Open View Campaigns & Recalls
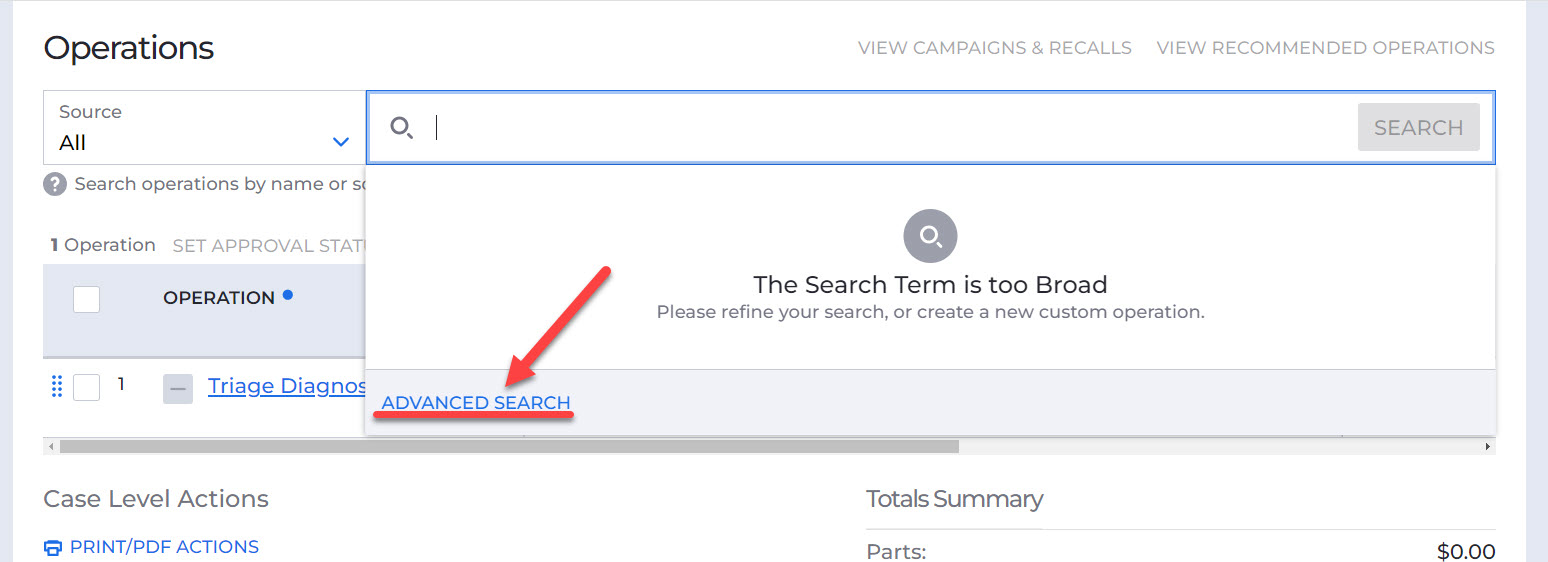The image size is (1548, 562). (995, 48)
